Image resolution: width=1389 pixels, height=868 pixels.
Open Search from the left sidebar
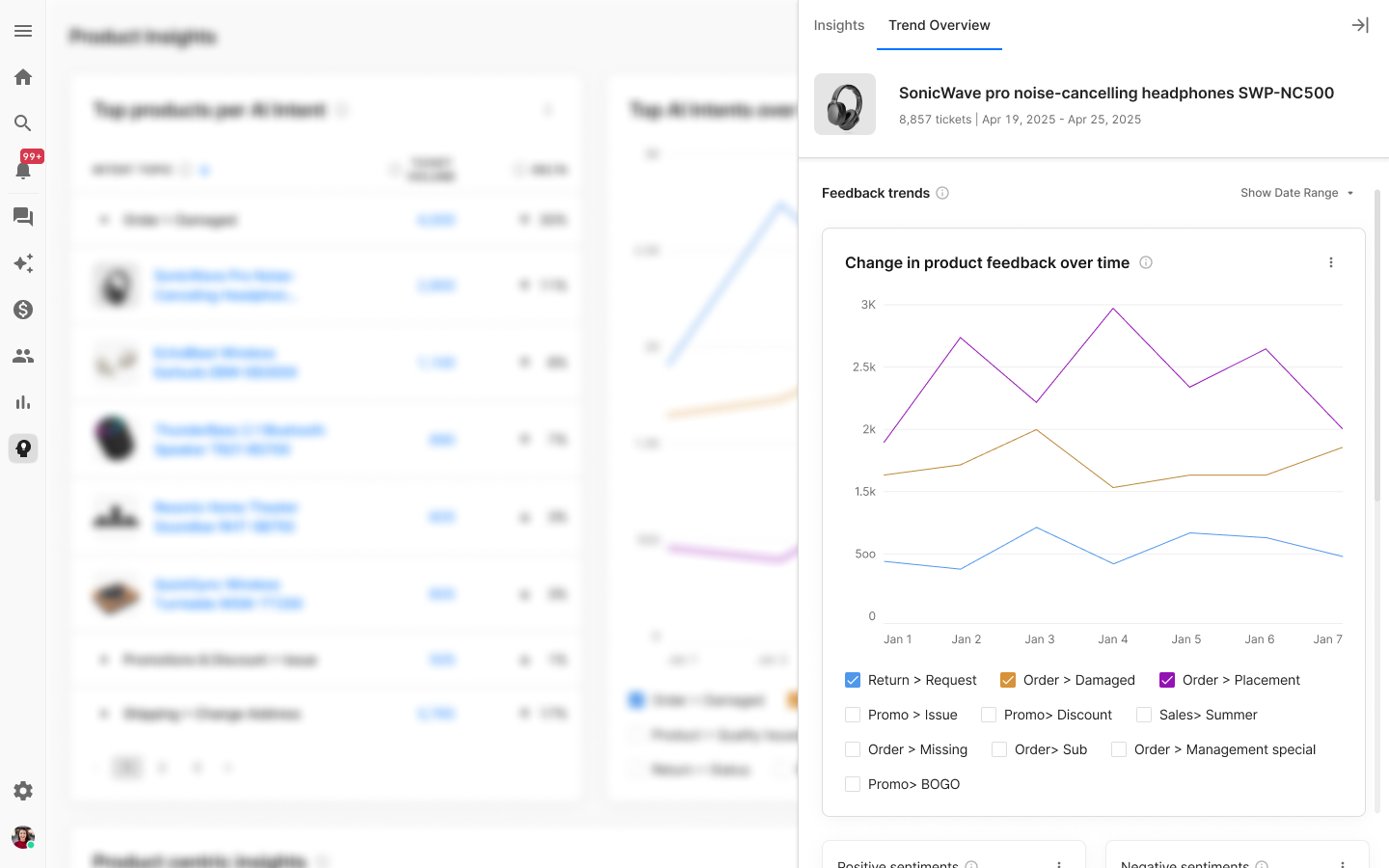pyautogui.click(x=23, y=123)
